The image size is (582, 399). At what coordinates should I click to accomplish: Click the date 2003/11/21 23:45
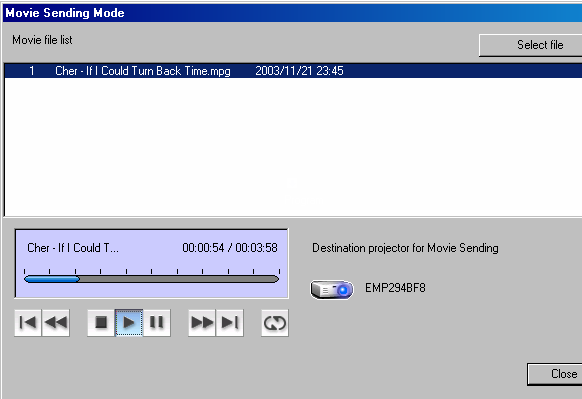tap(299, 71)
